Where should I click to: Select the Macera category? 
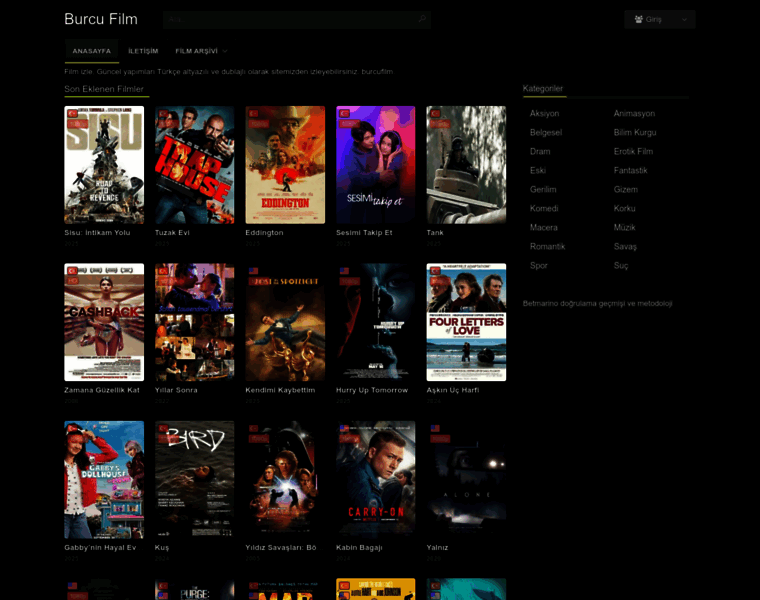point(543,227)
